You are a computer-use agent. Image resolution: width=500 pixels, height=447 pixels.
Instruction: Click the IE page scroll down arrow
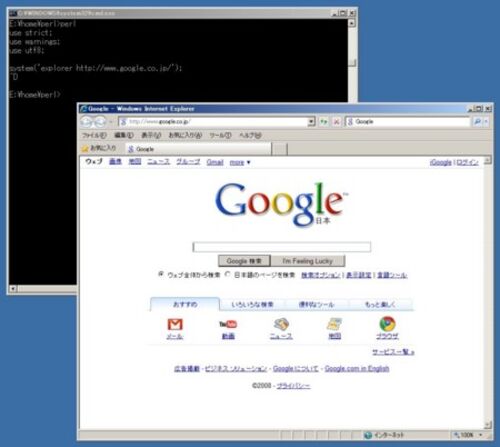pyautogui.click(x=488, y=425)
